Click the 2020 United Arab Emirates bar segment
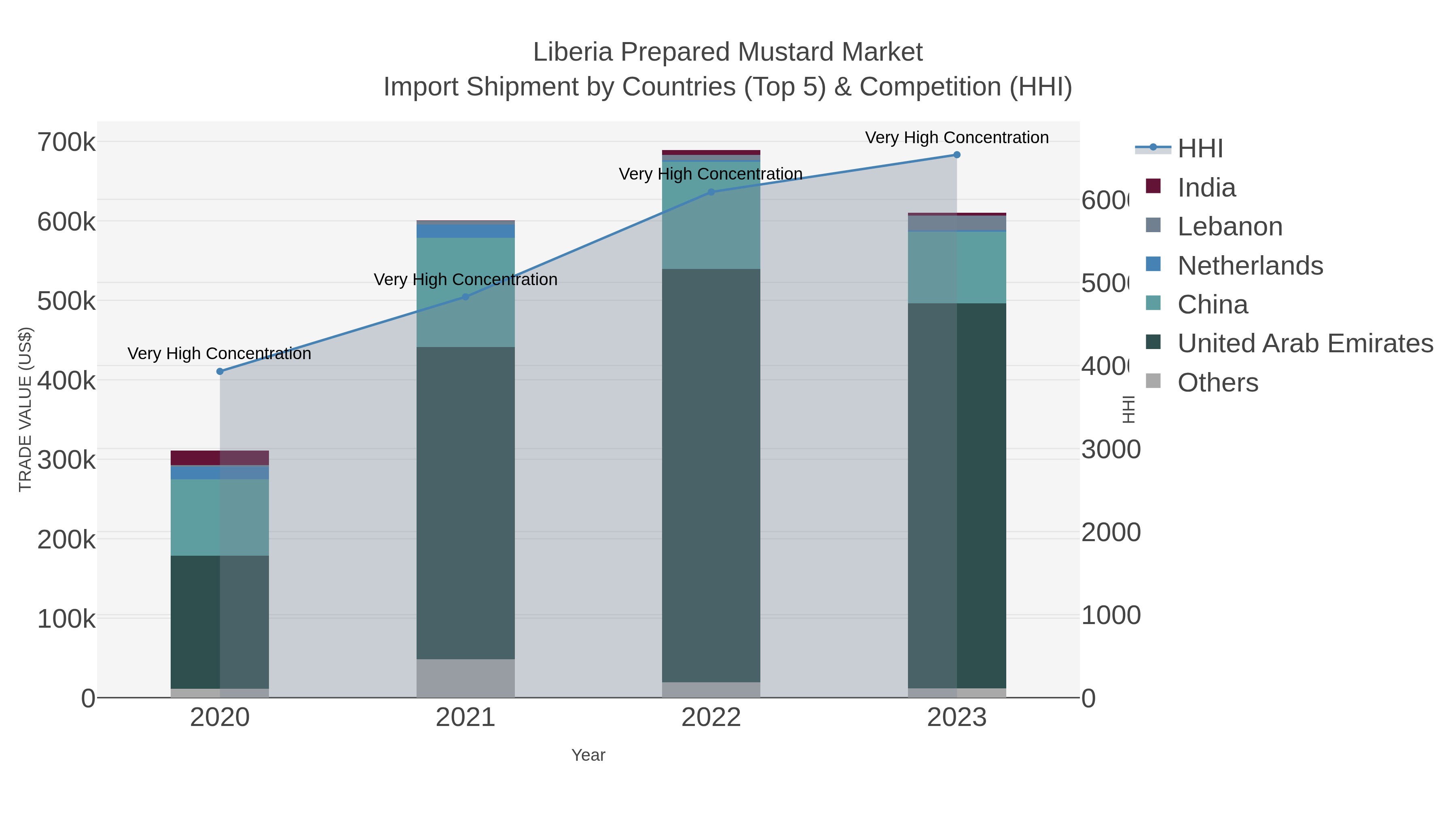 click(220, 622)
